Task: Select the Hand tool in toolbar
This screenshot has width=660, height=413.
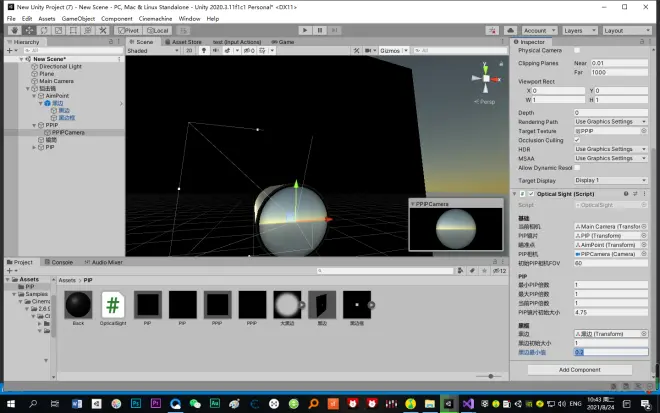Action: [x=14, y=31]
